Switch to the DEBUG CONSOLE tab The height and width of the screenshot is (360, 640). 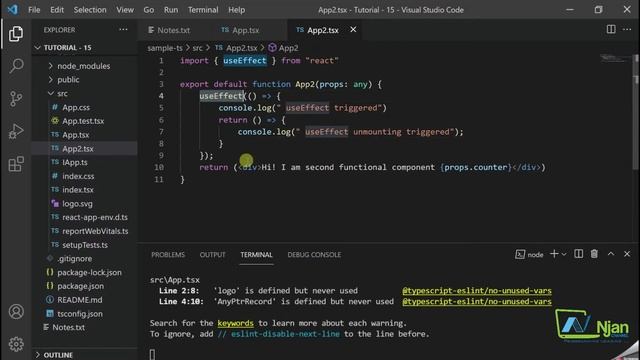(x=314, y=255)
